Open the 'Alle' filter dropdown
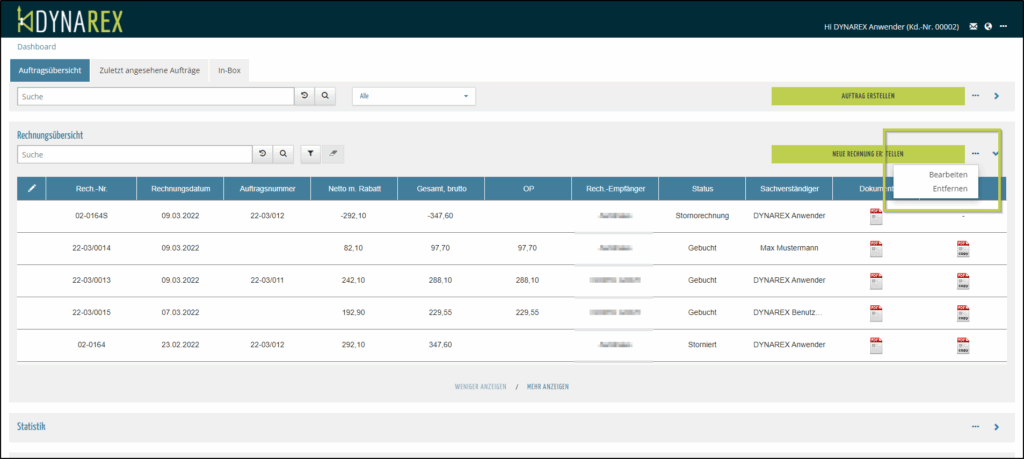 pyautogui.click(x=414, y=96)
